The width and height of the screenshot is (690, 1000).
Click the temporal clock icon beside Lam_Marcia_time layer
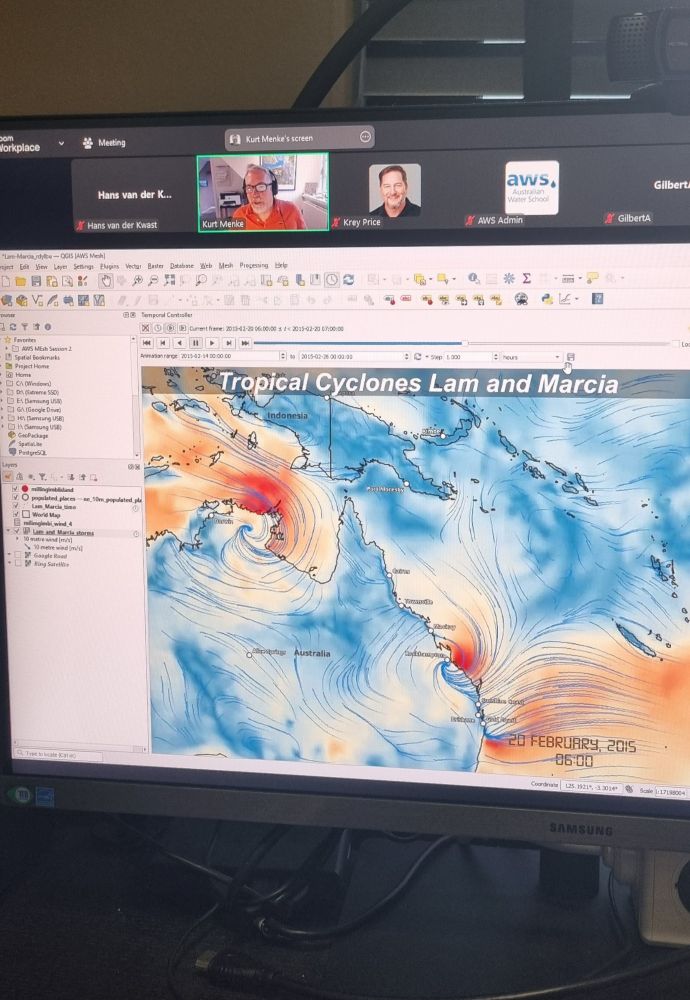pyautogui.click(x=135, y=508)
